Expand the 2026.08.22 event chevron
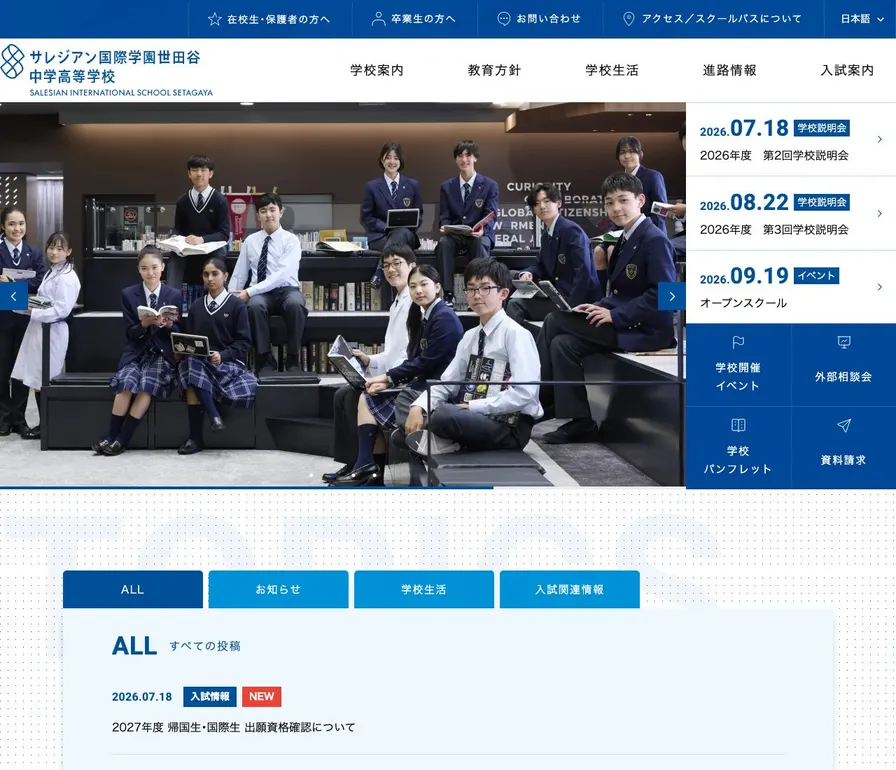The image size is (896, 770). pos(879,214)
